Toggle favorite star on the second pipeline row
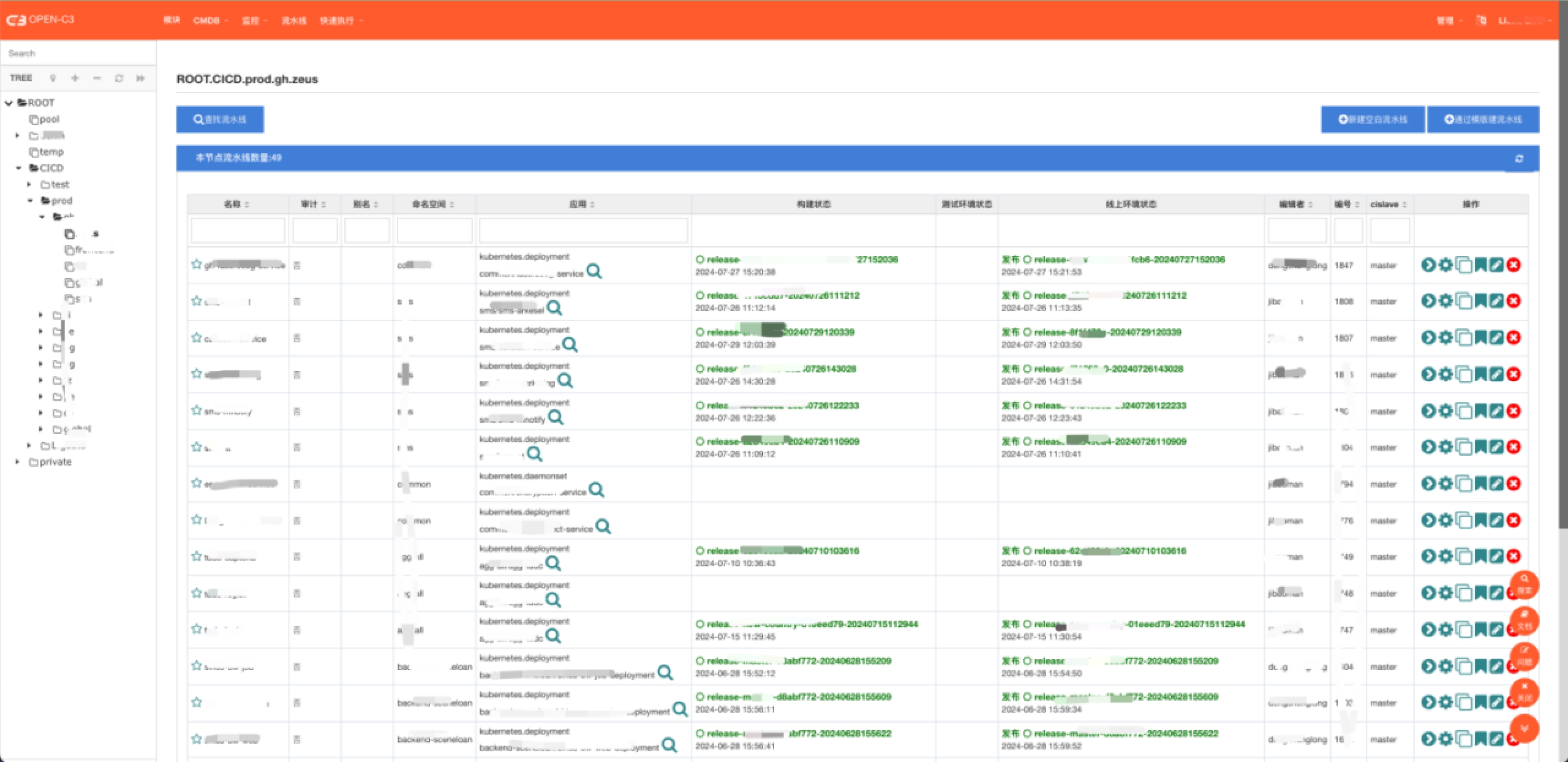The image size is (1568, 762). click(196, 301)
